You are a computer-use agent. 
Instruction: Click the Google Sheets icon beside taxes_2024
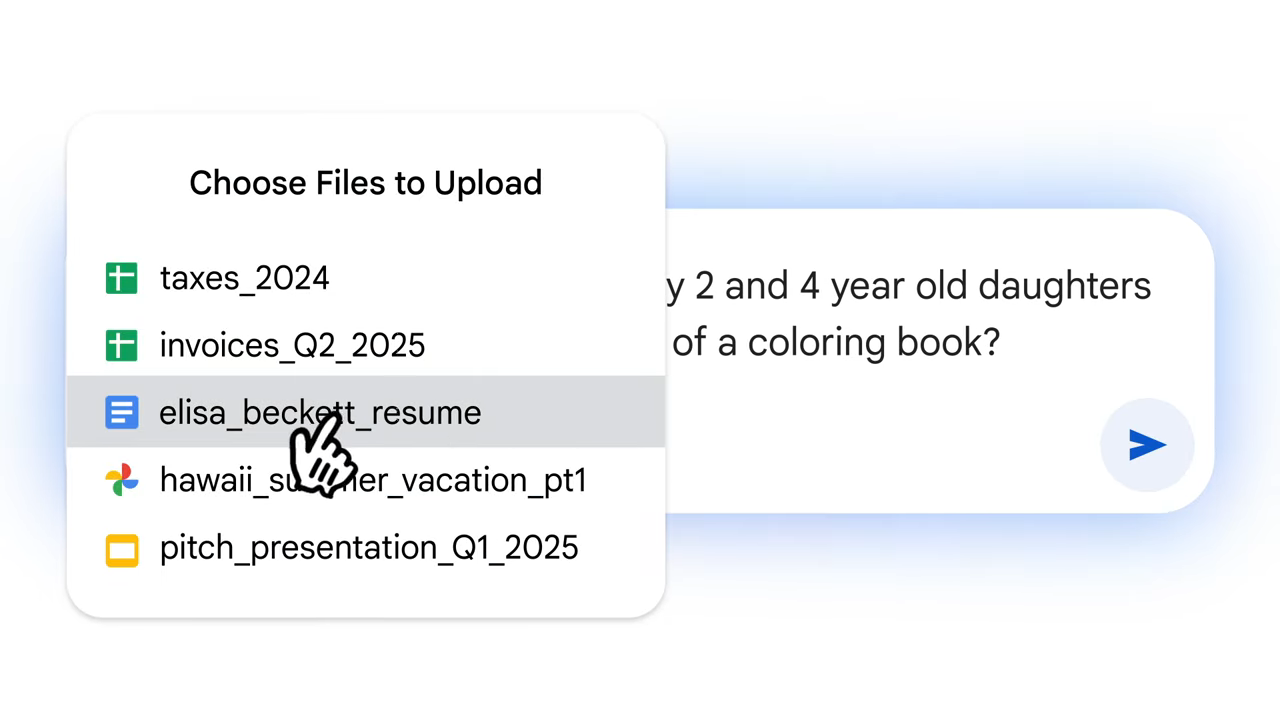point(121,278)
